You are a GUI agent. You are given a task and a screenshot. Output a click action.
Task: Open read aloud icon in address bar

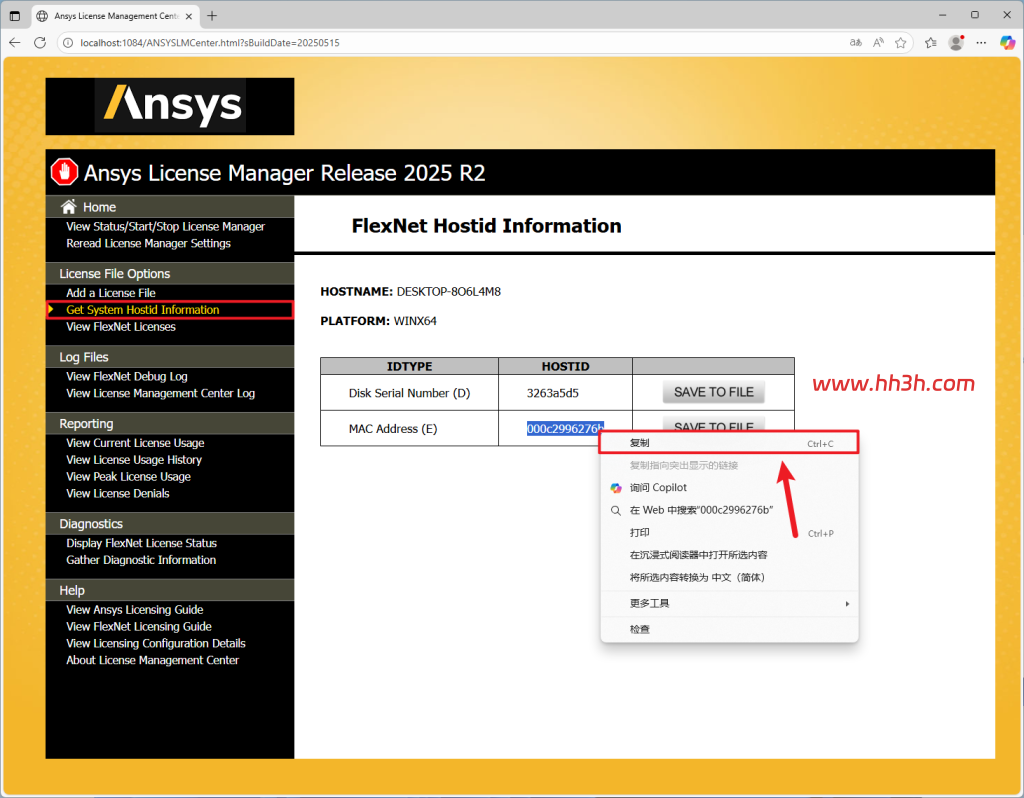878,43
